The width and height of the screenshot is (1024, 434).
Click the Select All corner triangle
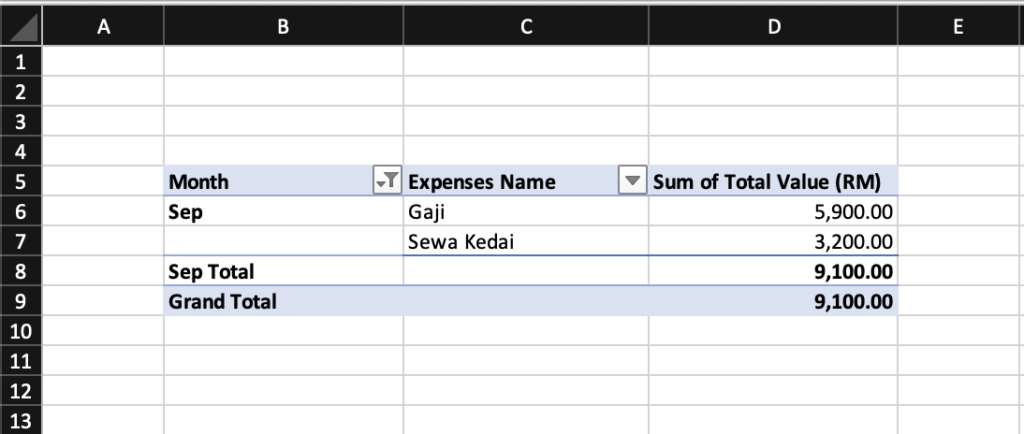pyautogui.click(x=21, y=27)
